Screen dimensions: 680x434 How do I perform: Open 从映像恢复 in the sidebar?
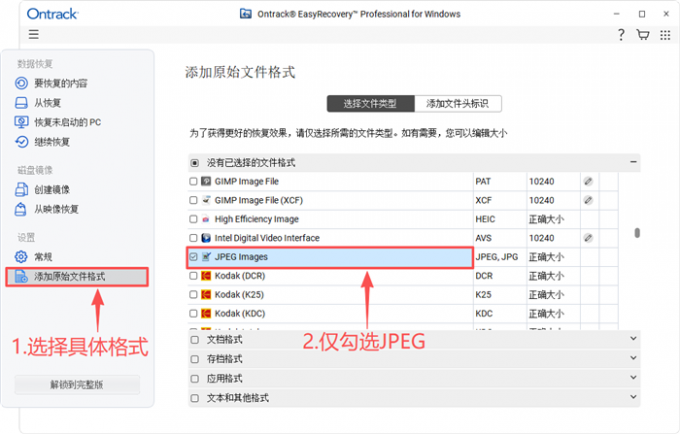pos(56,209)
